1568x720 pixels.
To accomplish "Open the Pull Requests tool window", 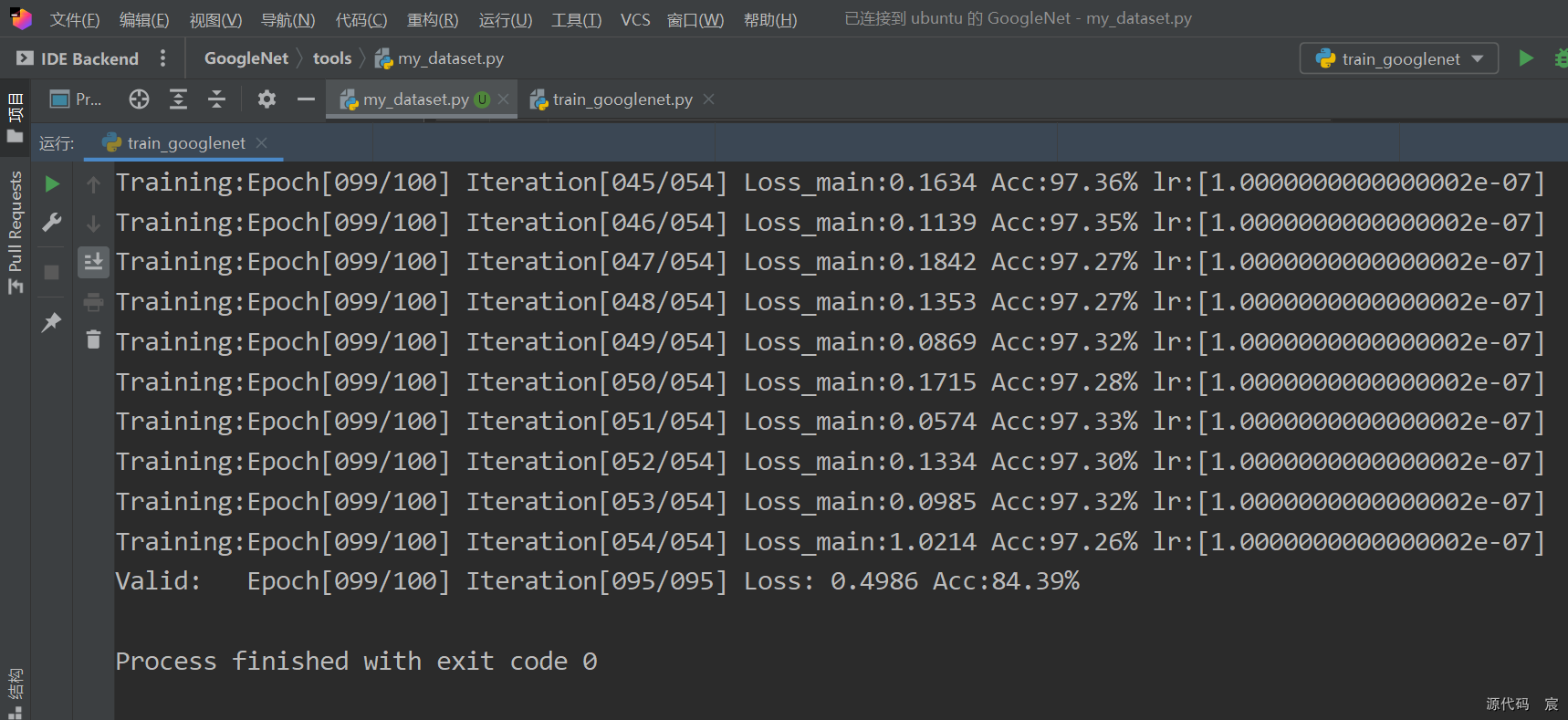I will coord(16,232).
